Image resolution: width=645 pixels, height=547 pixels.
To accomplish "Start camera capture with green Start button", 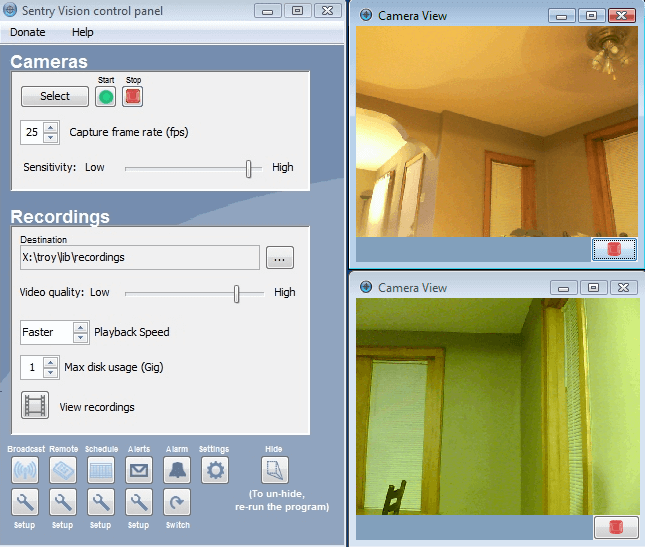I will pos(106,97).
